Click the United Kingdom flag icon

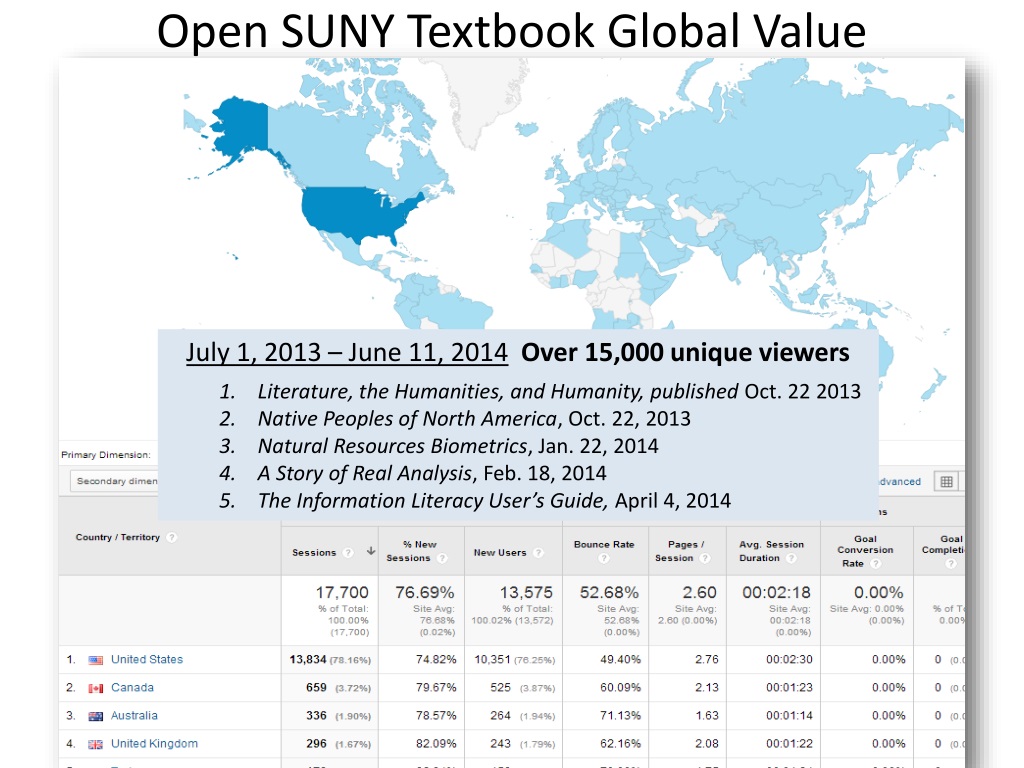point(95,744)
